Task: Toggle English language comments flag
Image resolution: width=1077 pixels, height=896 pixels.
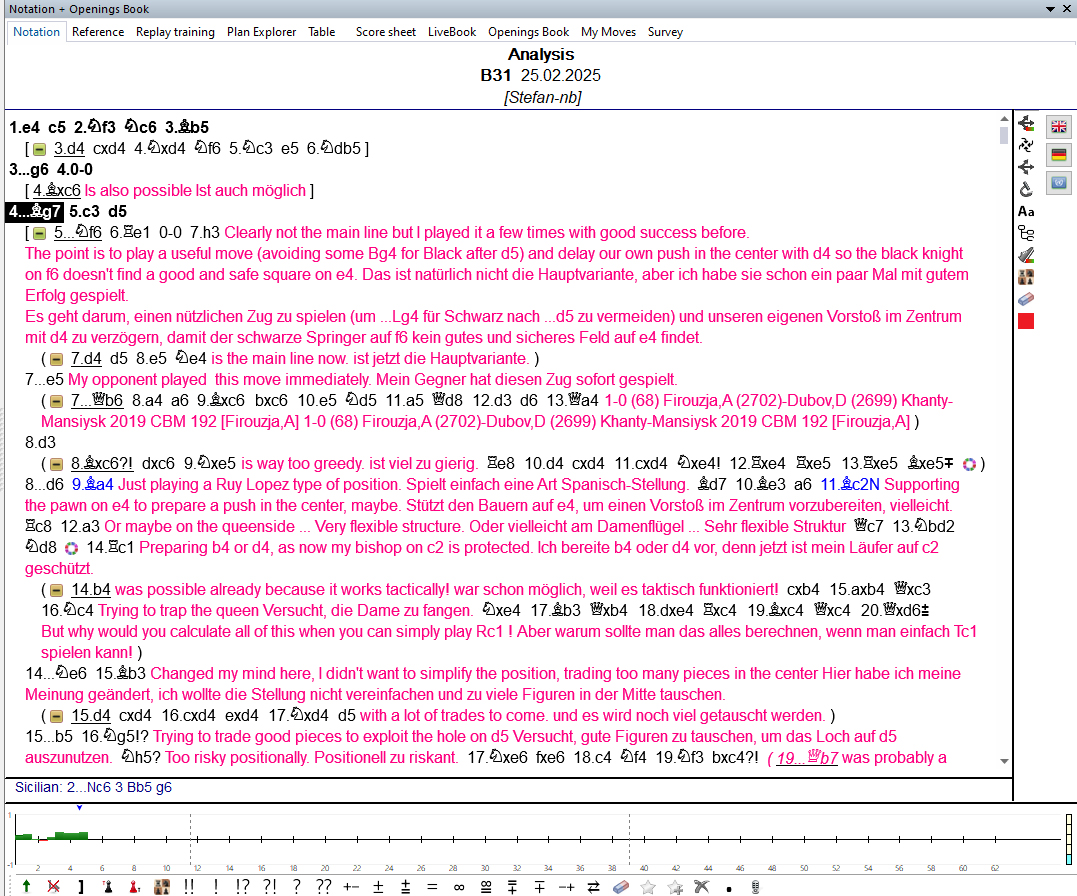Action: pyautogui.click(x=1058, y=127)
